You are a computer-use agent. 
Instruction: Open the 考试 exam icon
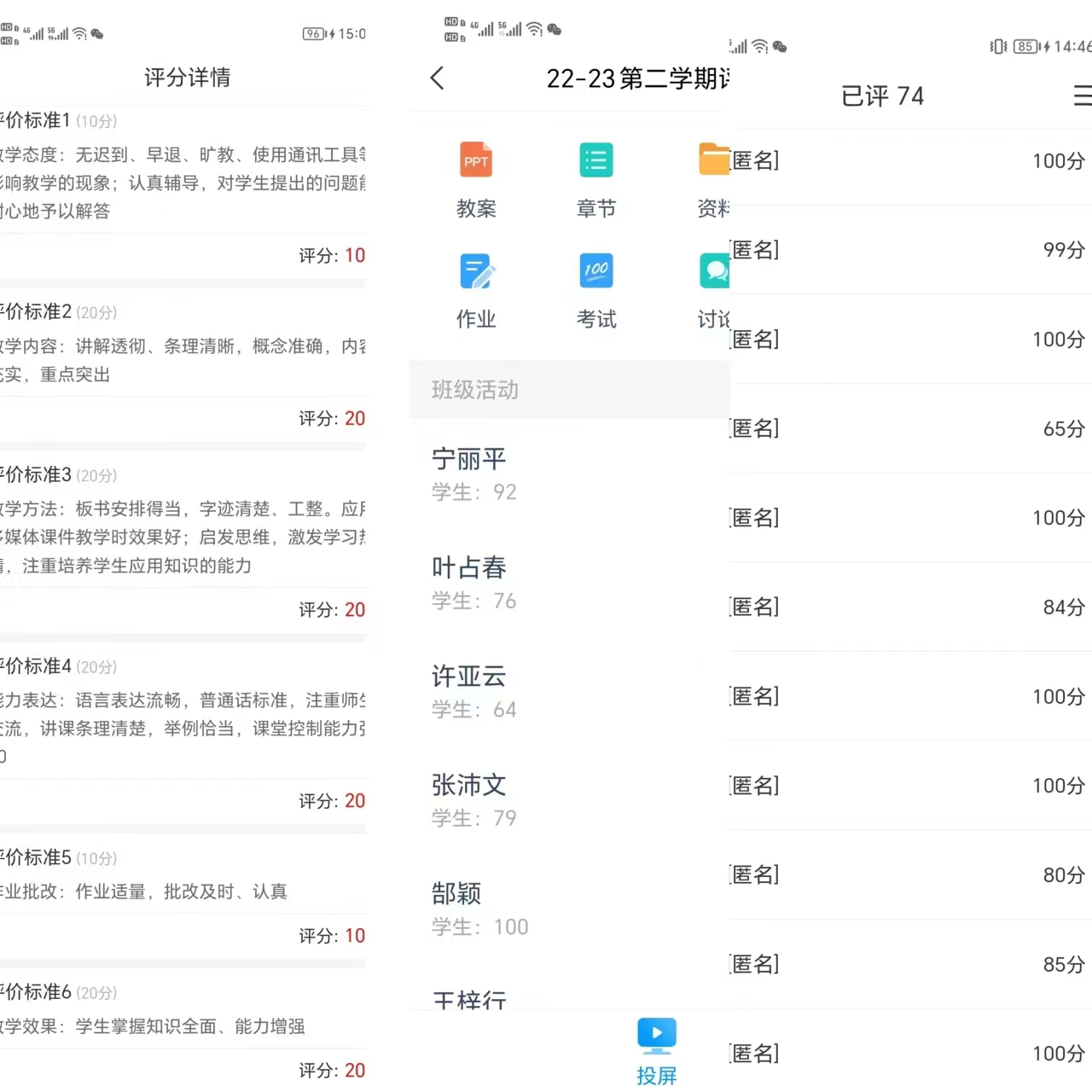[596, 271]
